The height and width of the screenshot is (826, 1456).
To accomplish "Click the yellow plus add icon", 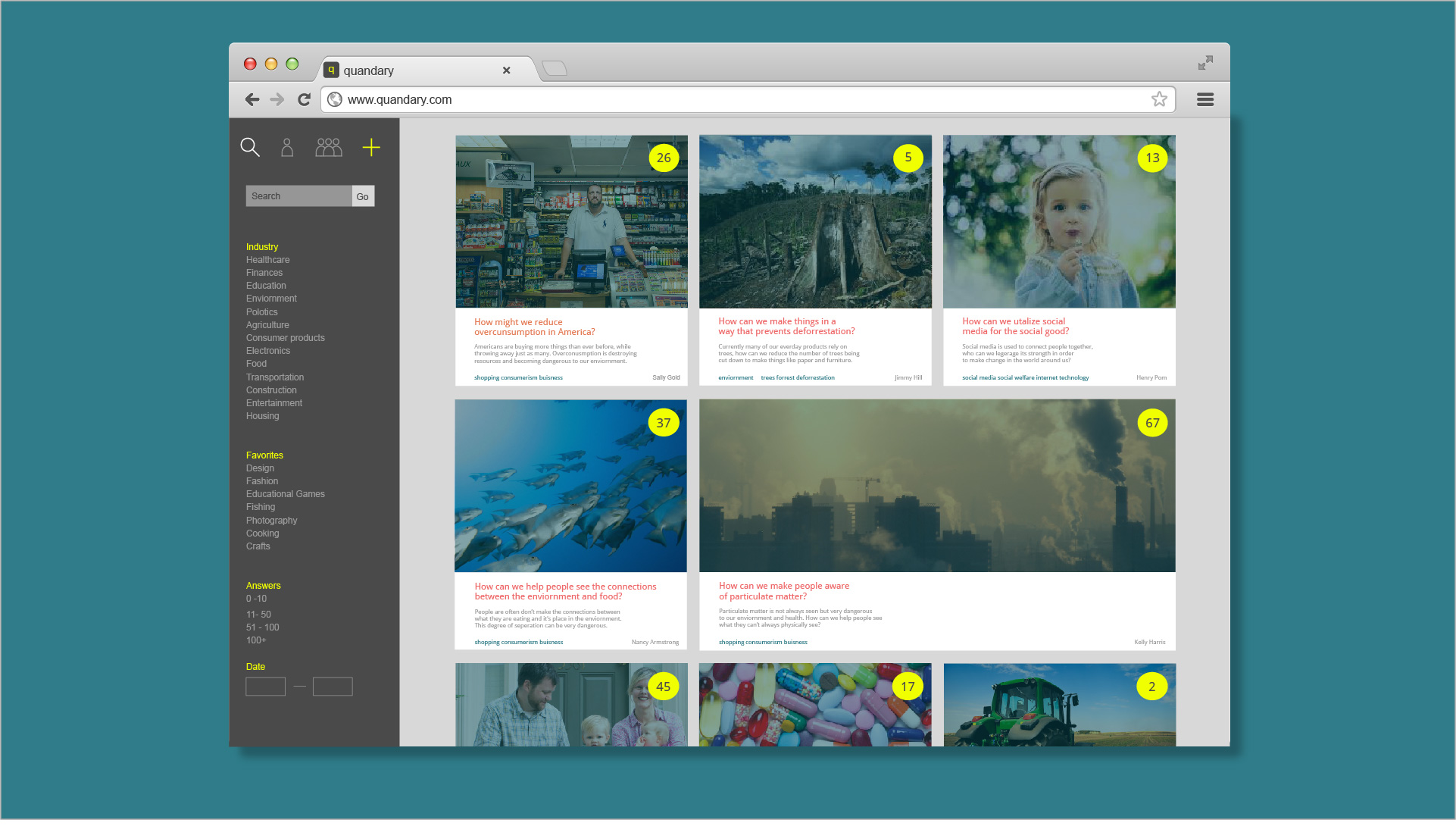I will (371, 147).
